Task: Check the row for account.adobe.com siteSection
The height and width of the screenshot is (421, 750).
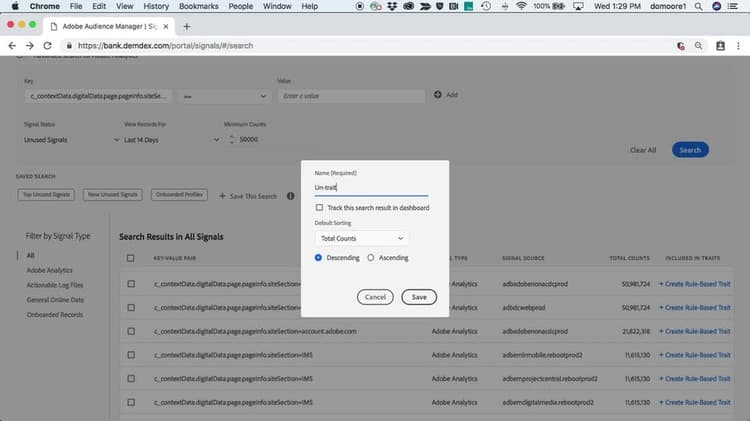Action: click(x=131, y=331)
